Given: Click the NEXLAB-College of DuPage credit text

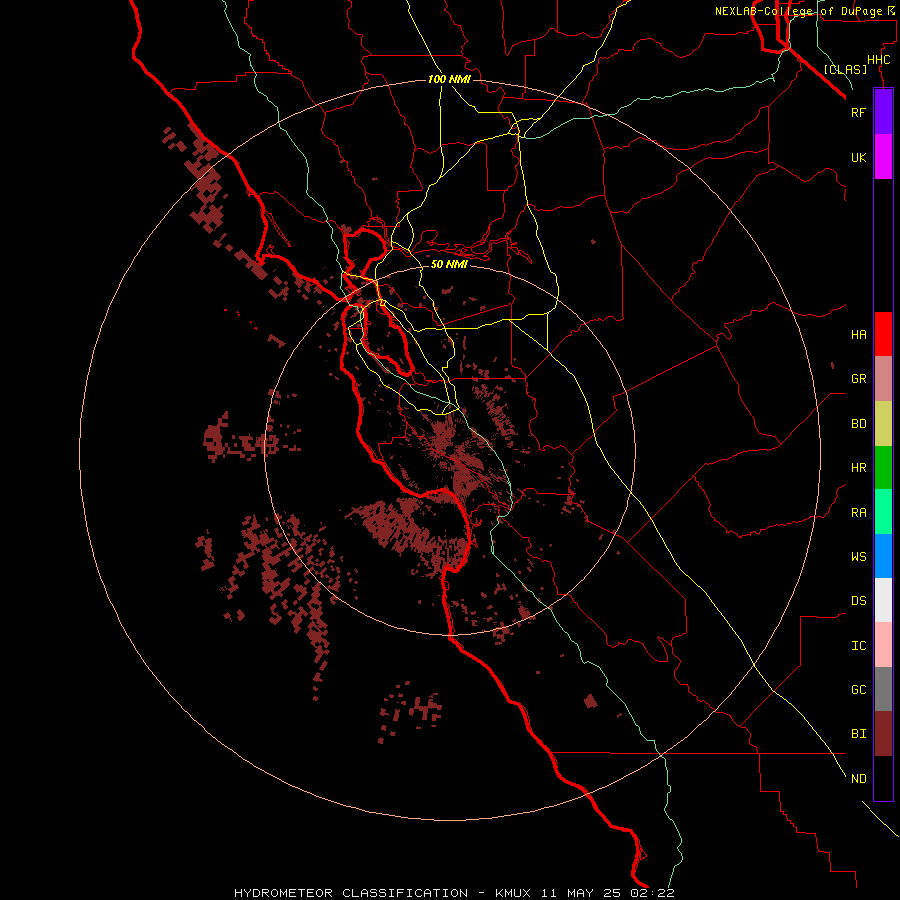Looking at the screenshot, I should (x=798, y=11).
